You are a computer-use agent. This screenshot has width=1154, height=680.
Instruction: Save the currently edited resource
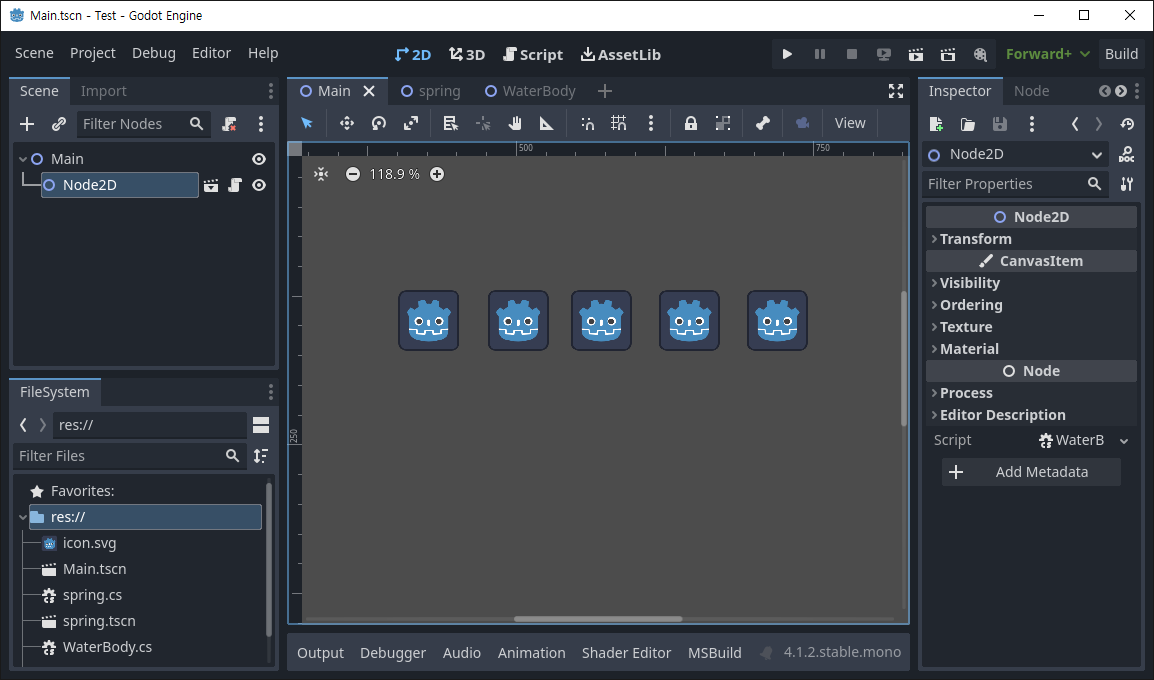pos(999,124)
